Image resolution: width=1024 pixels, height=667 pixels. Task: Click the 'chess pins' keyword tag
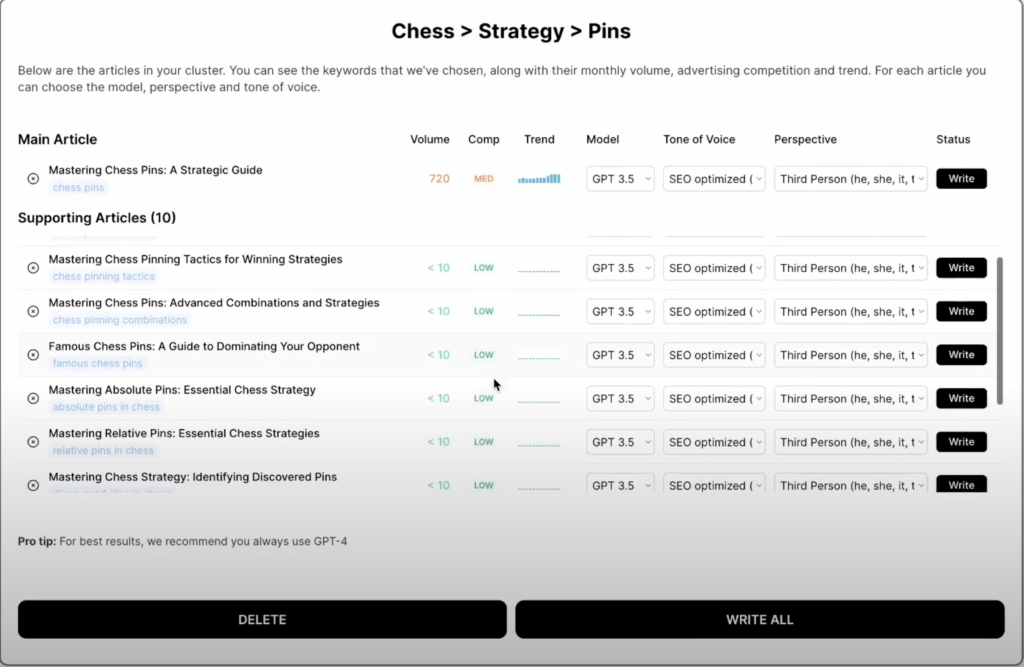point(79,188)
